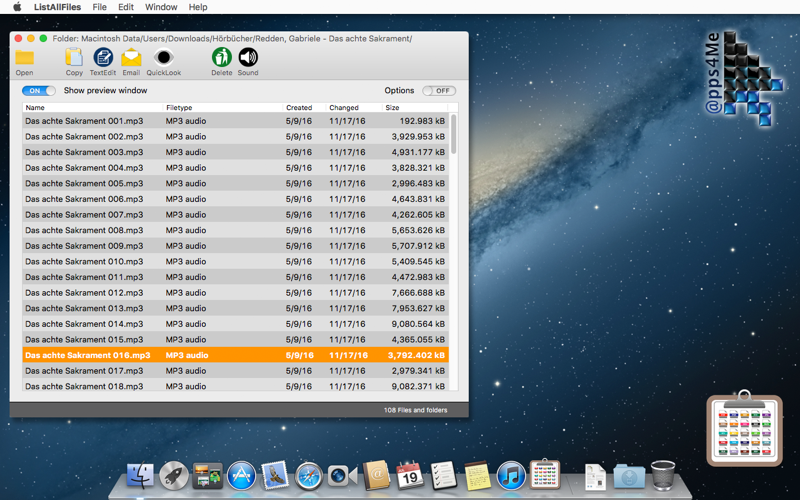Select Das achte Sakrament 013.mp3
Viewport: 800px width, 500px height.
[x=235, y=308]
